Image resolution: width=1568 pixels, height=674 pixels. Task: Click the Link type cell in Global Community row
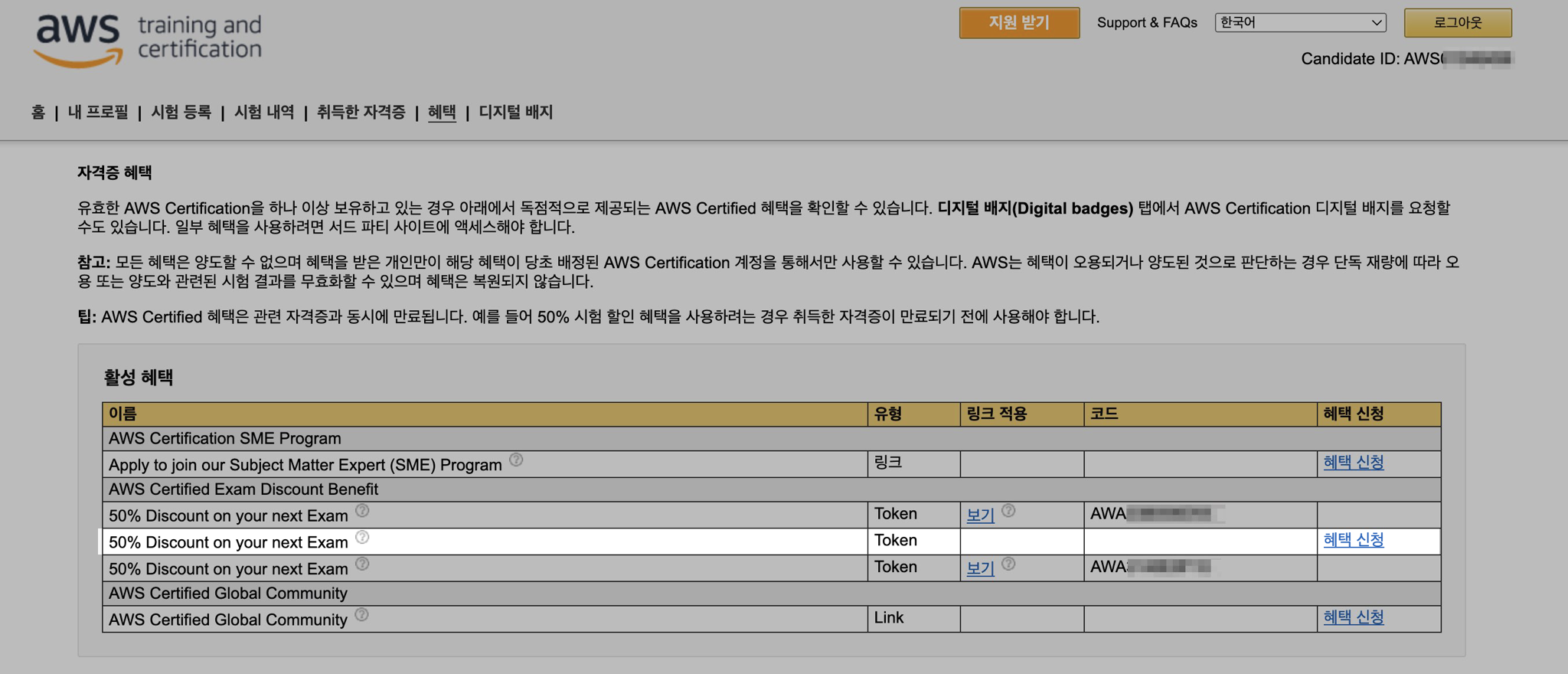[914, 618]
